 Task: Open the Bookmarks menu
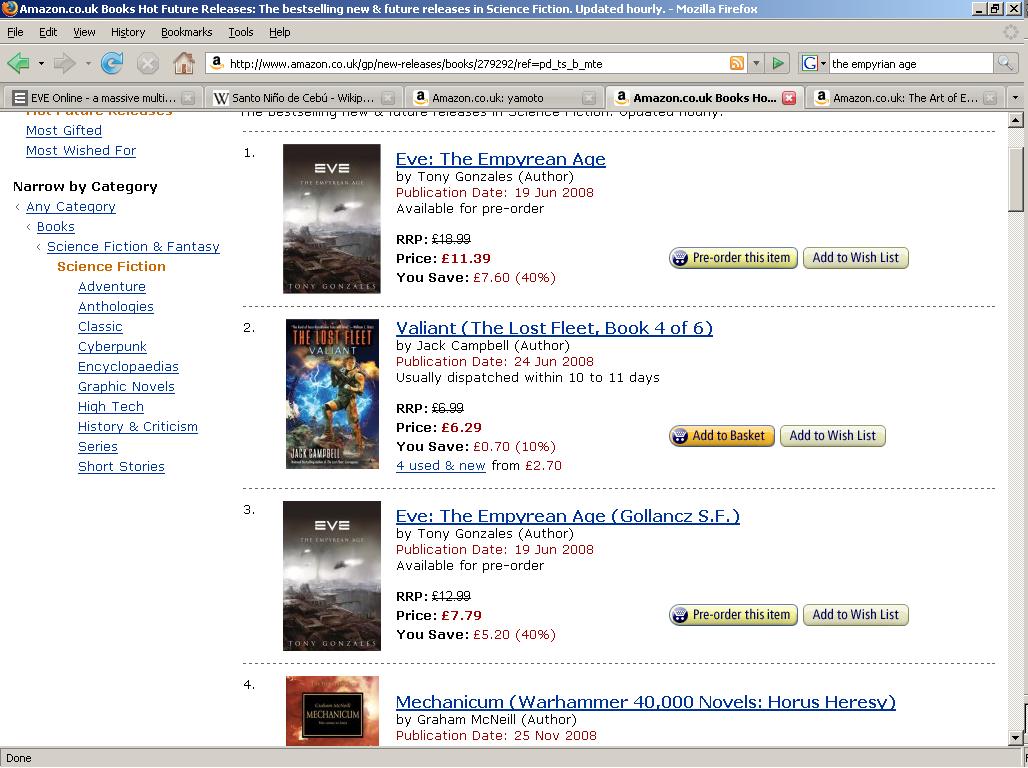186,32
